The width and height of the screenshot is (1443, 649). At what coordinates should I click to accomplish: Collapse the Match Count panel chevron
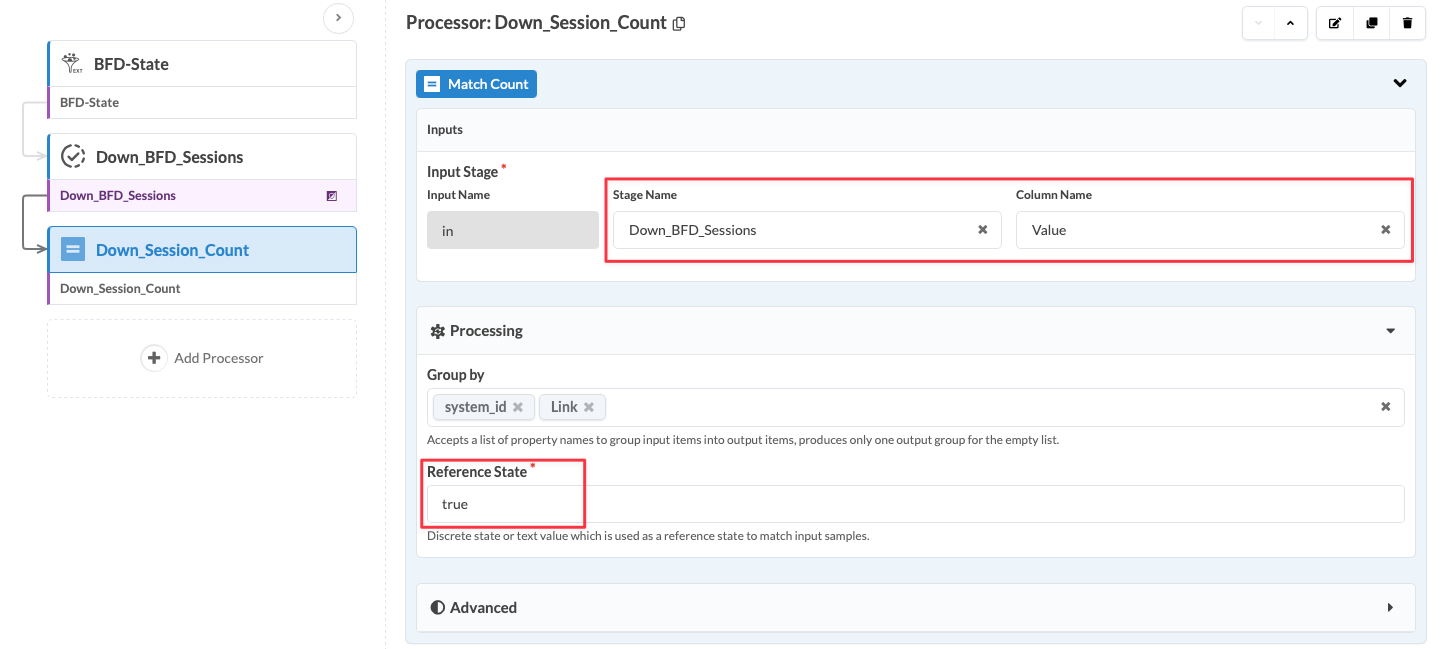pyautogui.click(x=1400, y=83)
